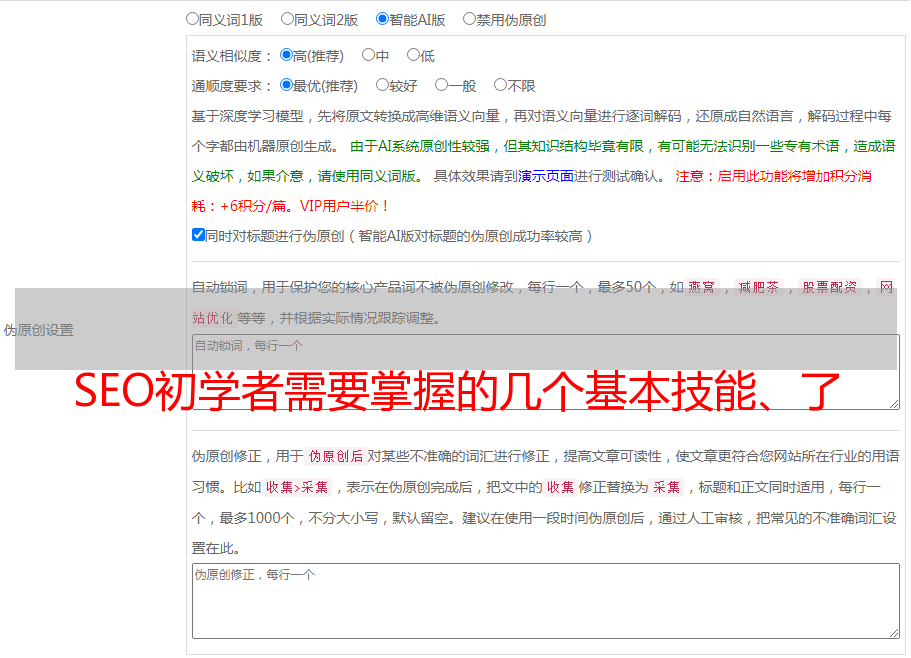Click the 收集>采集 example tag
The width and height of the screenshot is (911, 658).
click(297, 487)
